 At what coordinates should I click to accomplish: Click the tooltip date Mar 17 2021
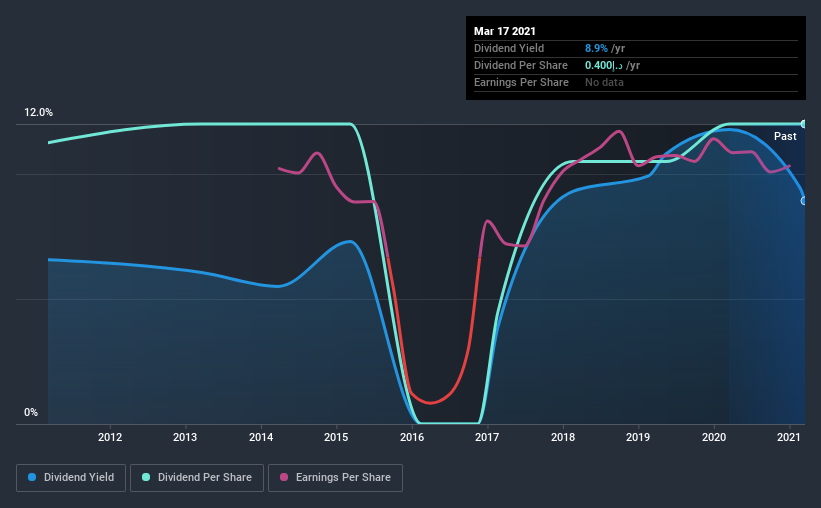pyautogui.click(x=505, y=31)
